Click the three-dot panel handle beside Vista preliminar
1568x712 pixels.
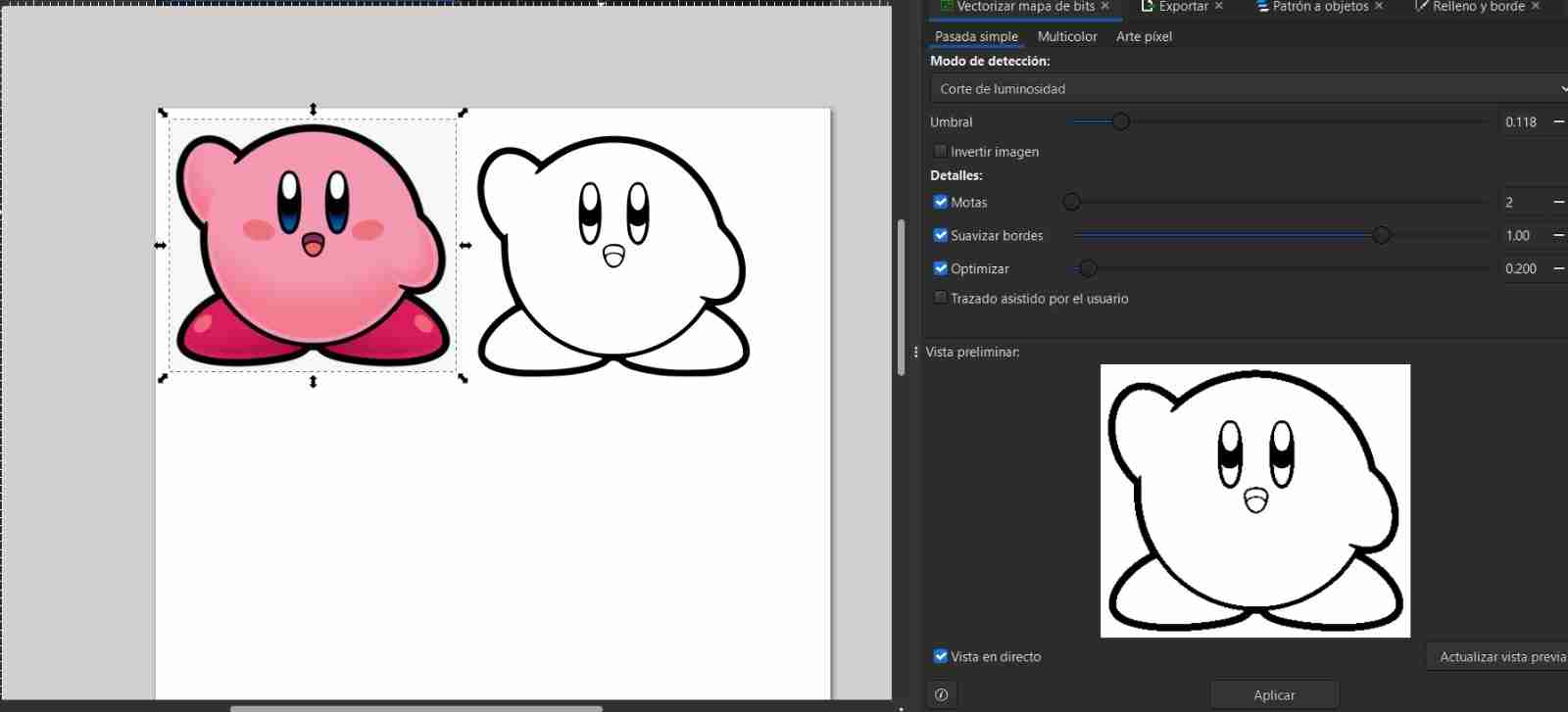(x=915, y=352)
